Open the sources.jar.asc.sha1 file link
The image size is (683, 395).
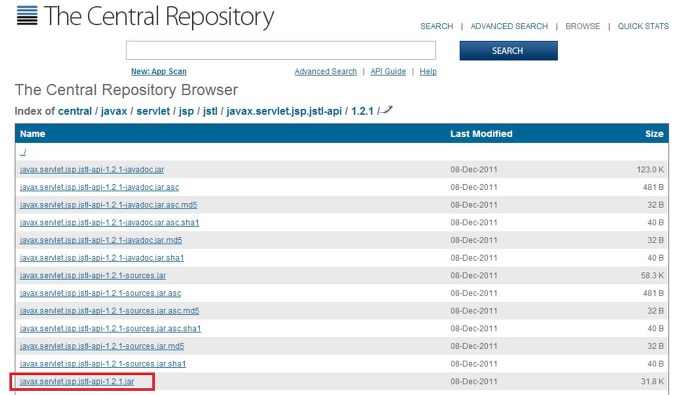click(x=111, y=328)
